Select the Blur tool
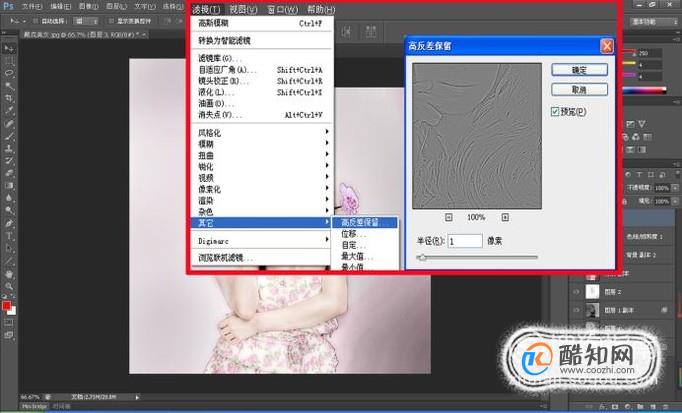Image resolution: width=682 pixels, height=413 pixels. pyautogui.click(x=9, y=198)
